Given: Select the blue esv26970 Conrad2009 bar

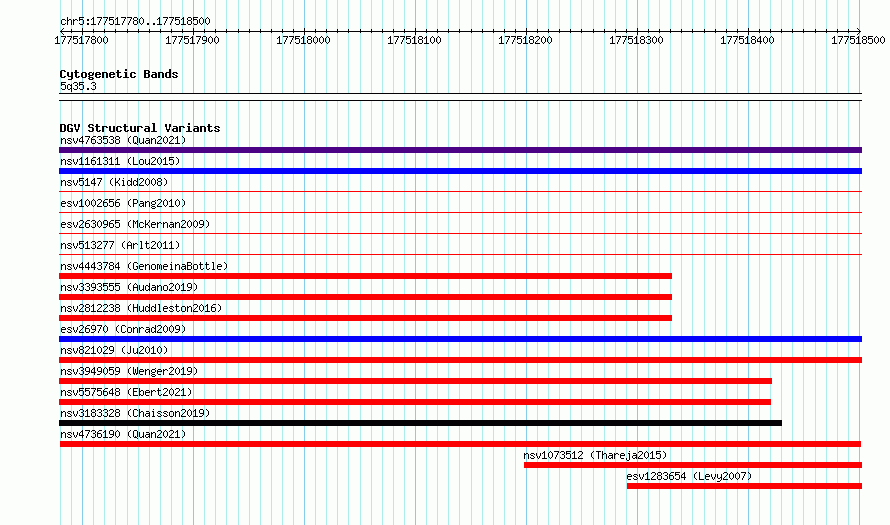Looking at the screenshot, I should click(460, 339).
